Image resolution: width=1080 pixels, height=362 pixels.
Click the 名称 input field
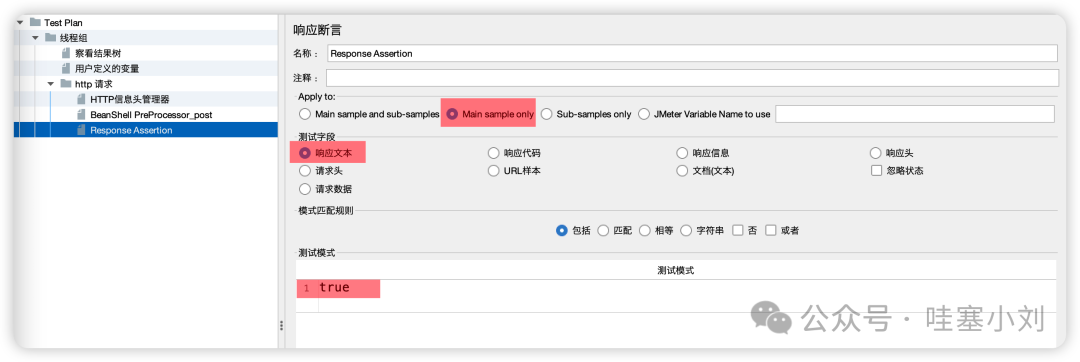[692, 53]
